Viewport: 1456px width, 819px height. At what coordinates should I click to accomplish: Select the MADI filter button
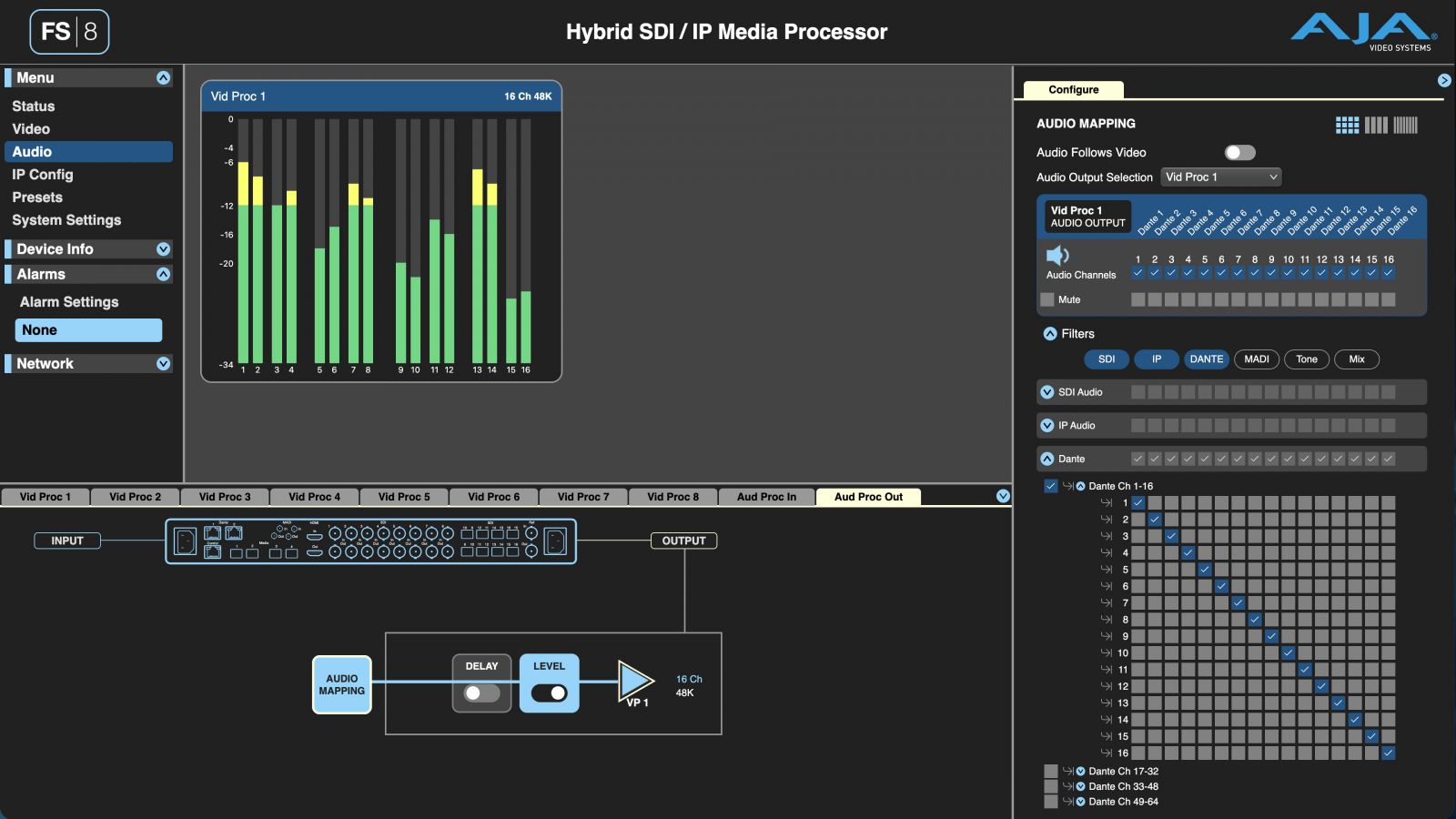point(1257,359)
